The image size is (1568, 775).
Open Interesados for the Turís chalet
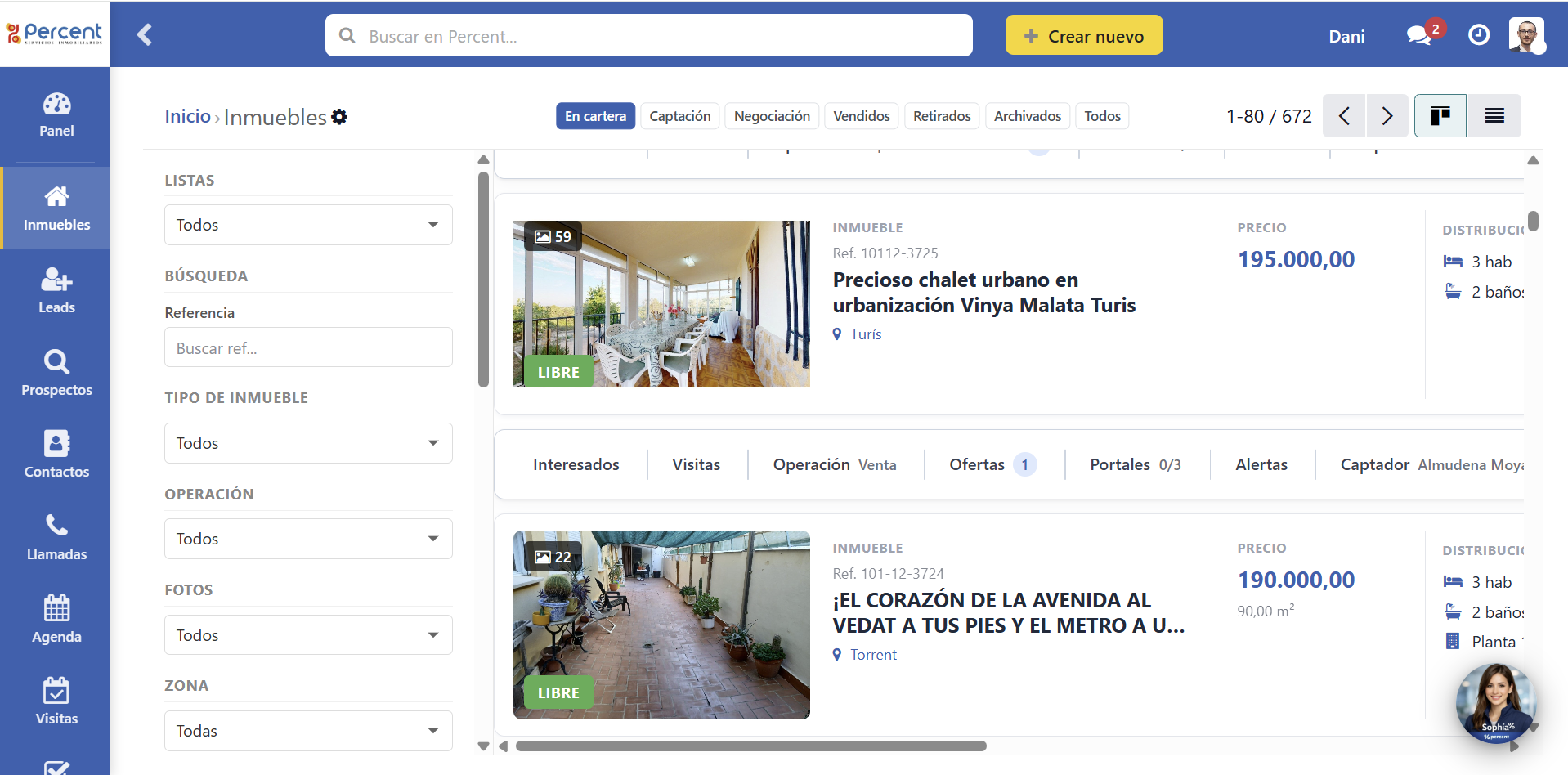[x=576, y=464]
